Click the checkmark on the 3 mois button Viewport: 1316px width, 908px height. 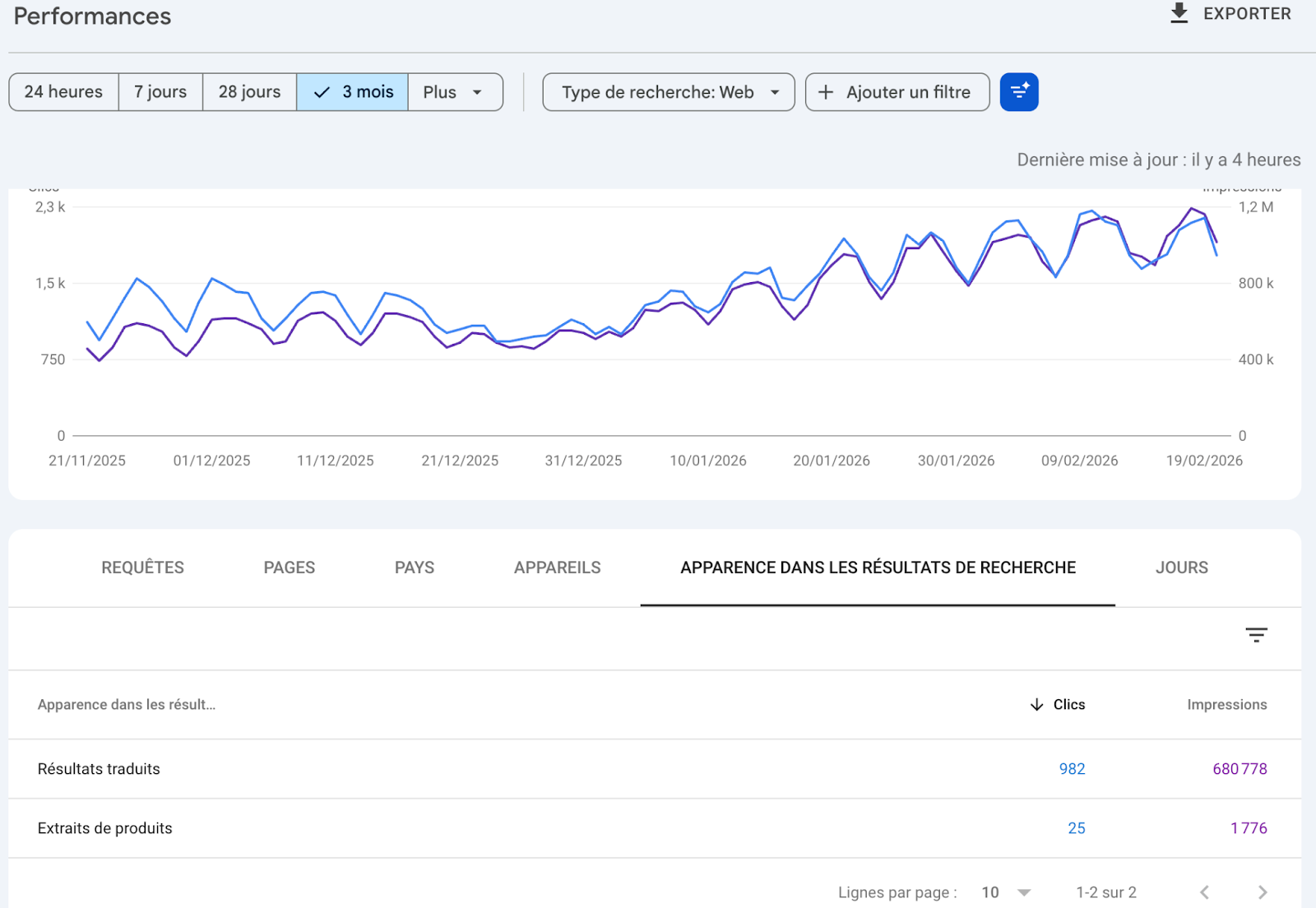321,92
